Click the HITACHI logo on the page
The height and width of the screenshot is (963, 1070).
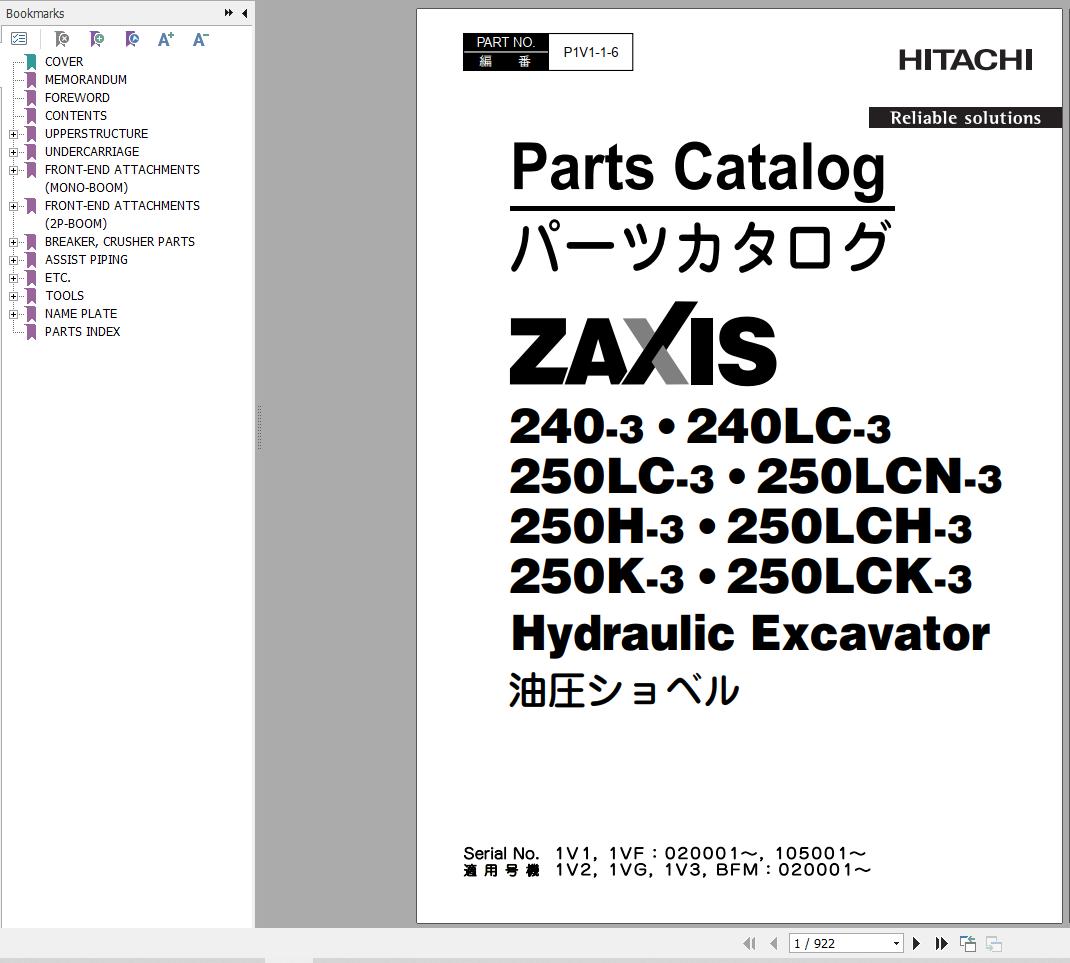click(965, 59)
